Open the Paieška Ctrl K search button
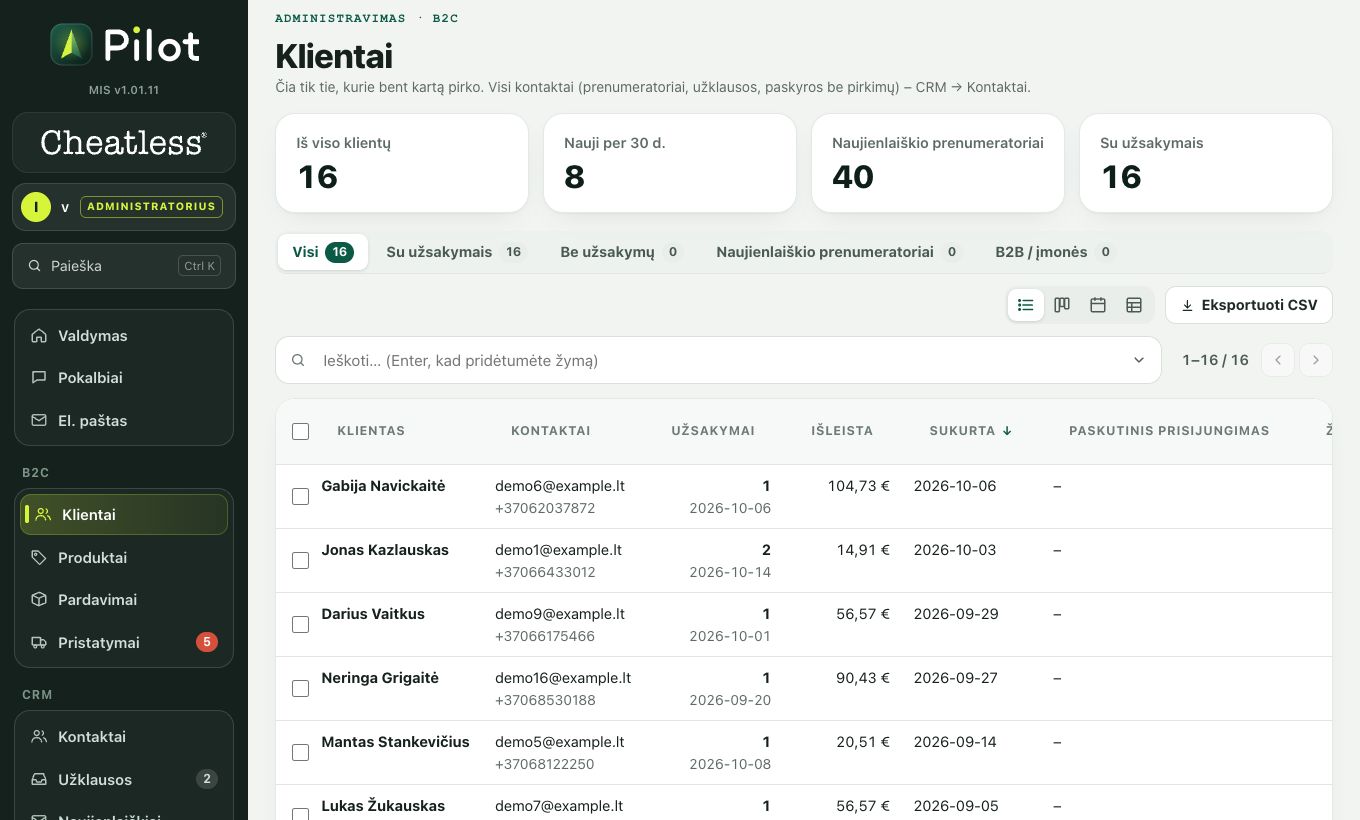 pos(124,266)
